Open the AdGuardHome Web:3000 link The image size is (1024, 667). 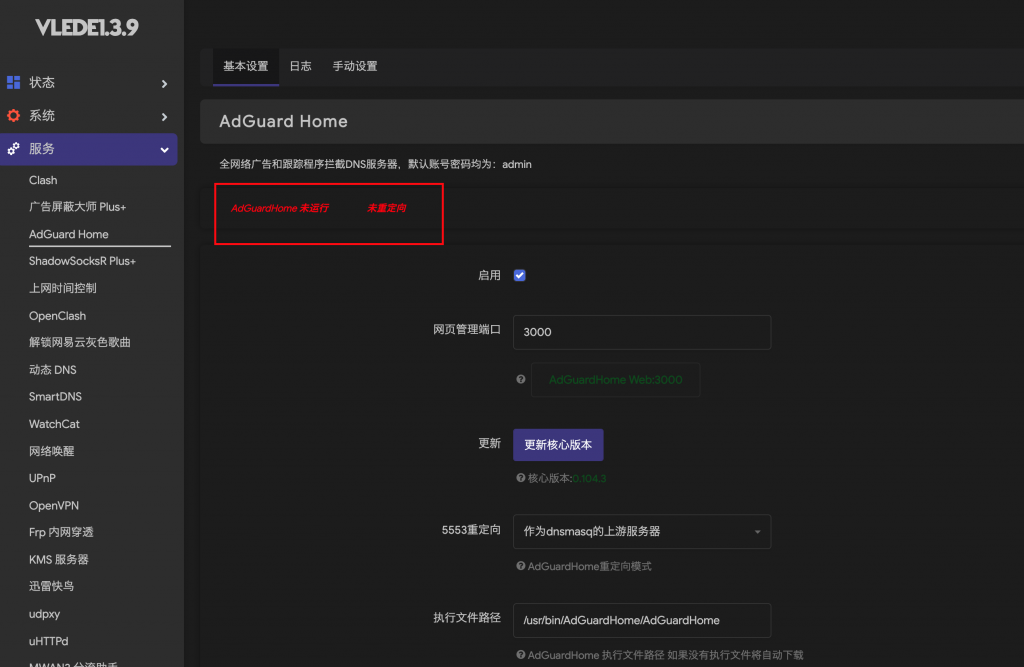coord(615,380)
